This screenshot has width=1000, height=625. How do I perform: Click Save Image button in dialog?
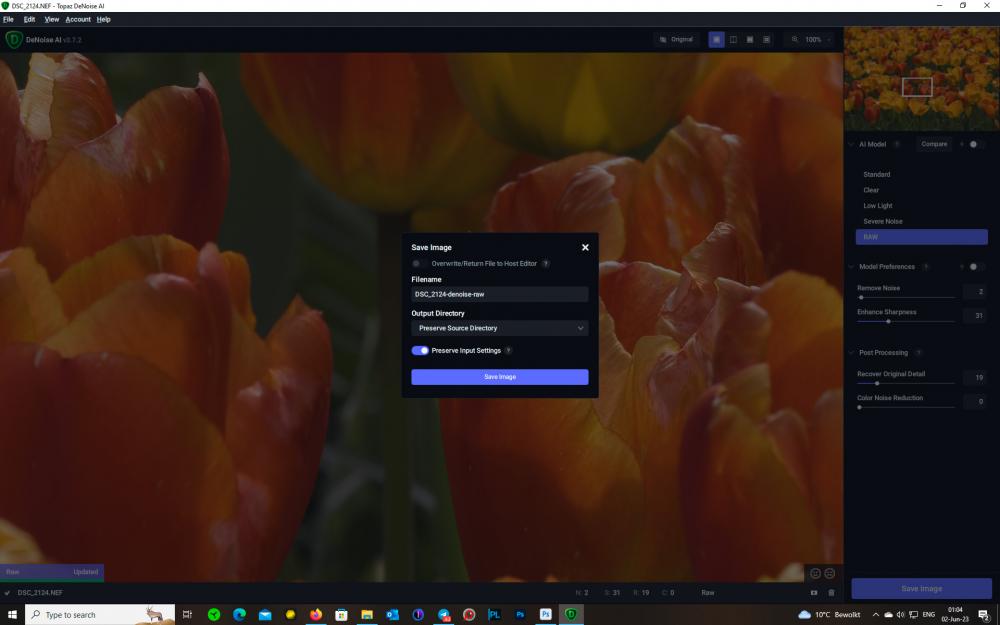pos(499,377)
